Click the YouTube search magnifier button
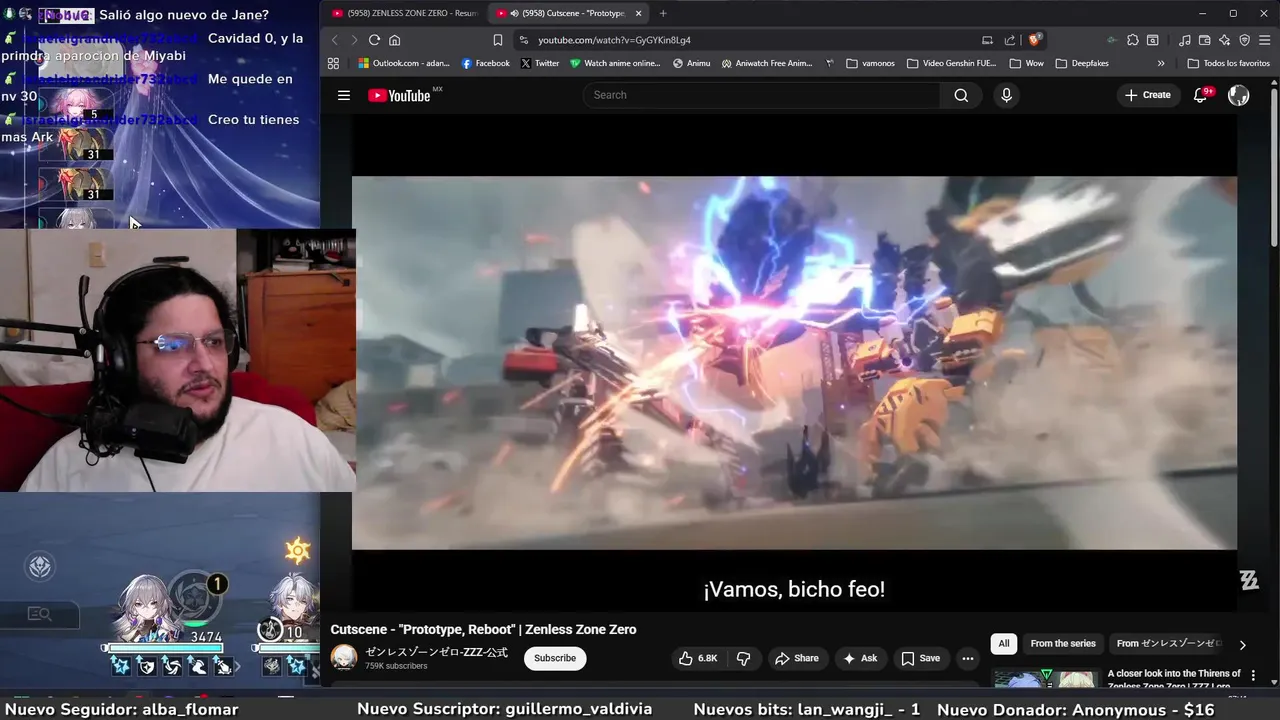Image resolution: width=1280 pixels, height=720 pixels. (x=961, y=95)
